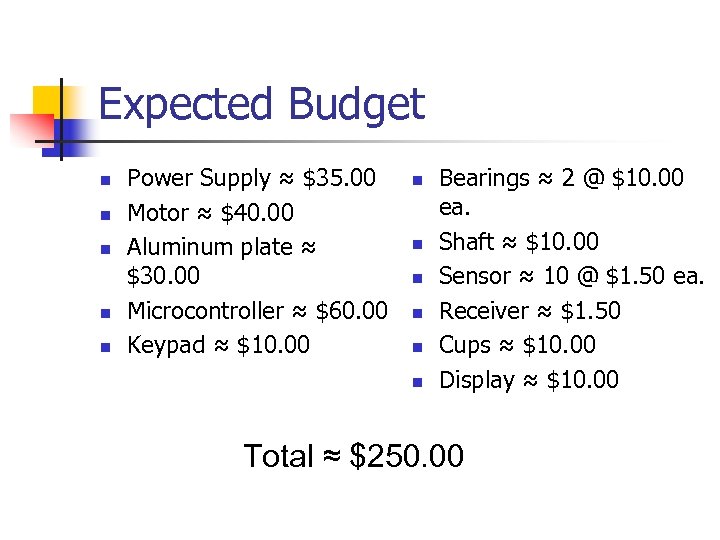Image resolution: width=720 pixels, height=540 pixels.
Task: Click the "Microcontroller ≈ $60.00" line
Action: pyautogui.click(x=257, y=311)
